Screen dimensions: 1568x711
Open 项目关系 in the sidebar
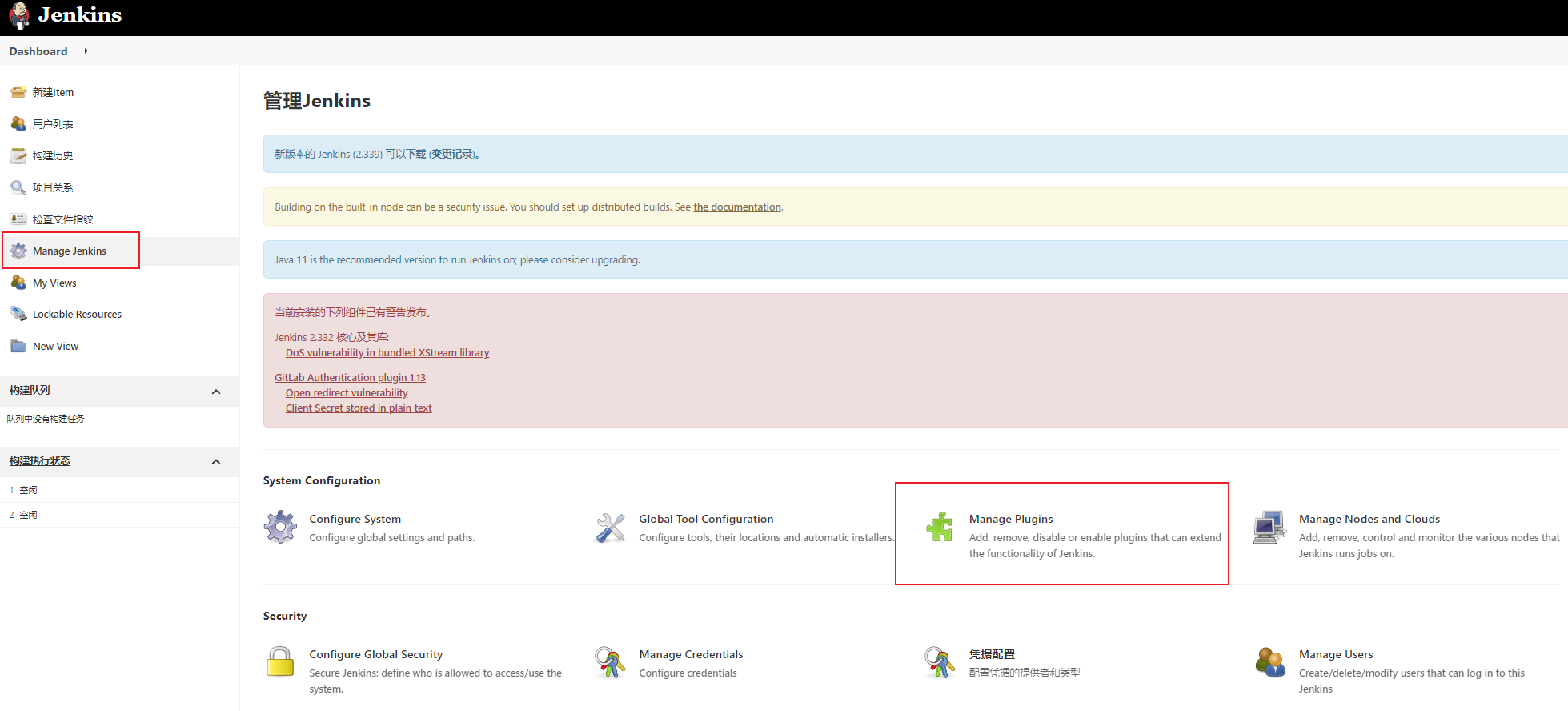(x=53, y=187)
